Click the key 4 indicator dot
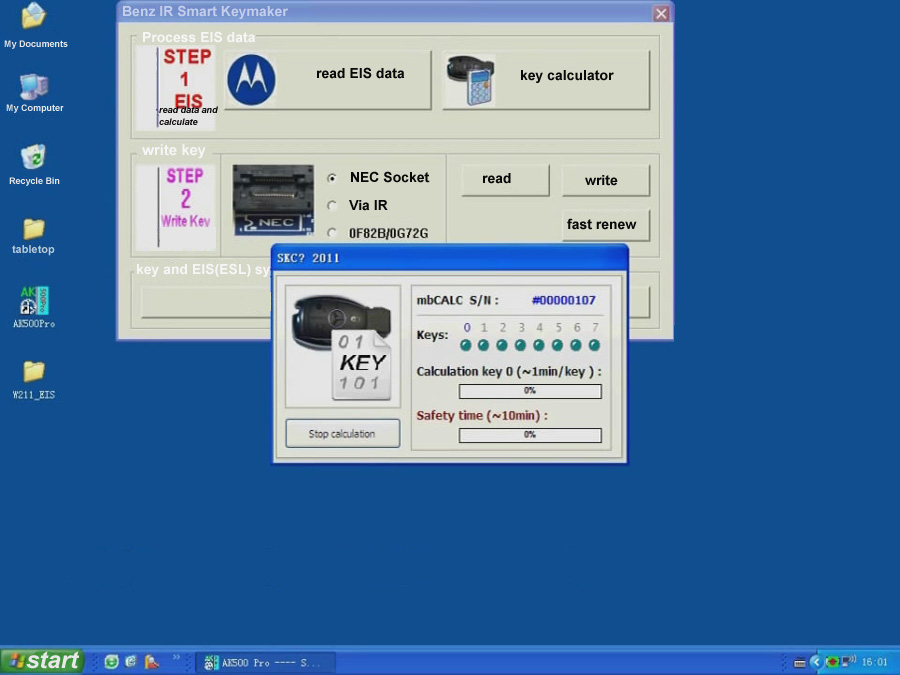900x675 pixels. click(x=539, y=345)
